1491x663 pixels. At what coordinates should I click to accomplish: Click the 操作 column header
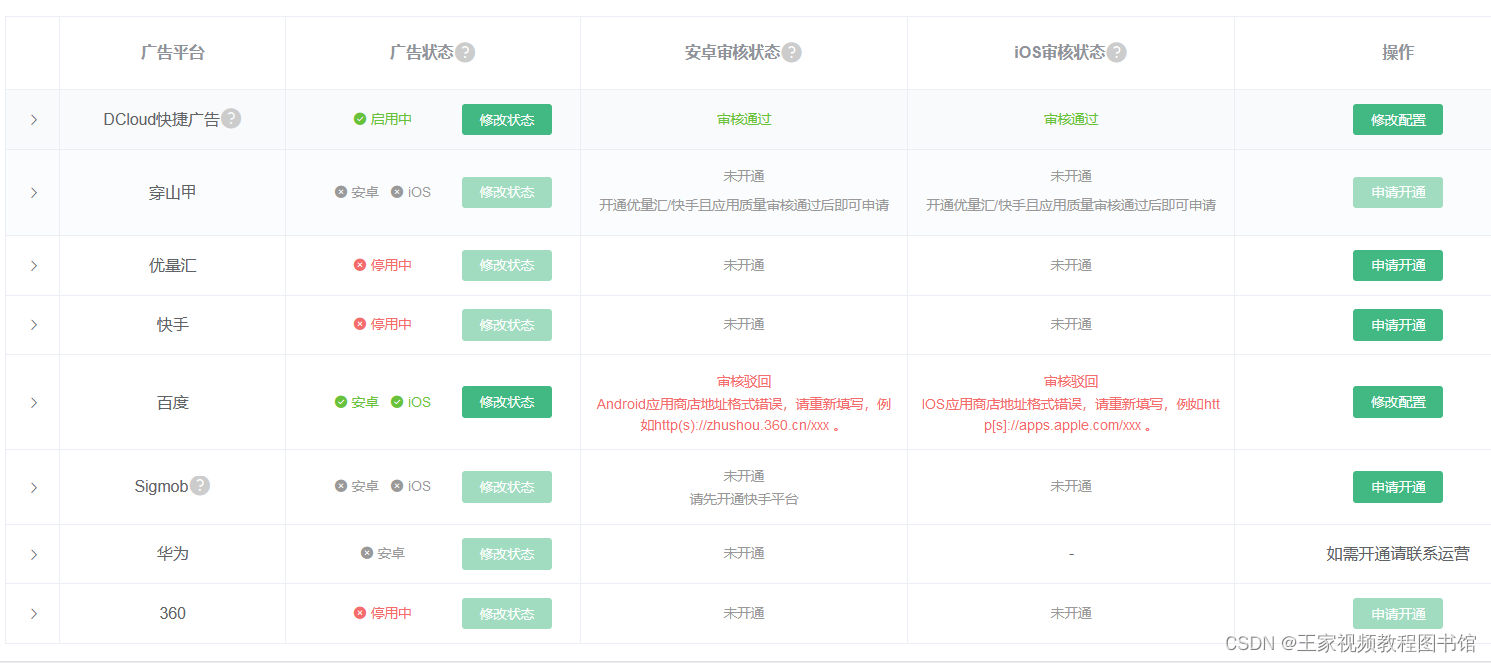pyautogui.click(x=1398, y=53)
